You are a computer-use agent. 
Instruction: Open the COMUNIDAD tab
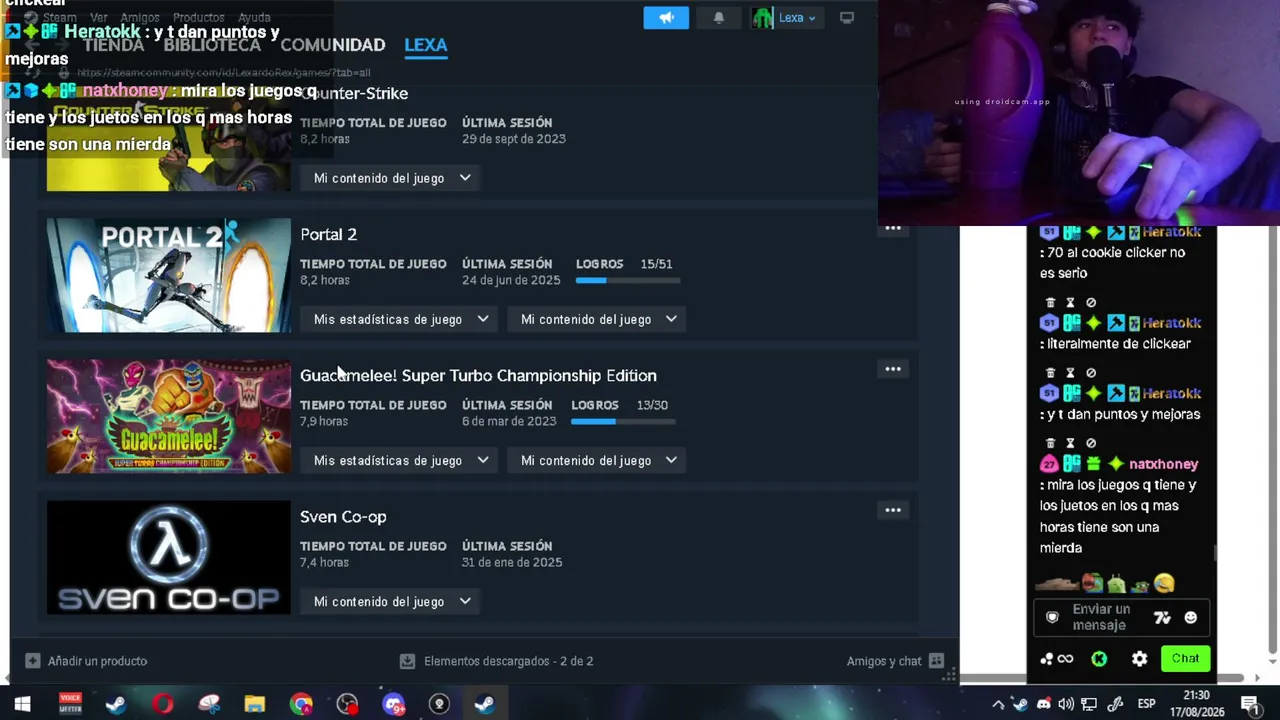332,45
